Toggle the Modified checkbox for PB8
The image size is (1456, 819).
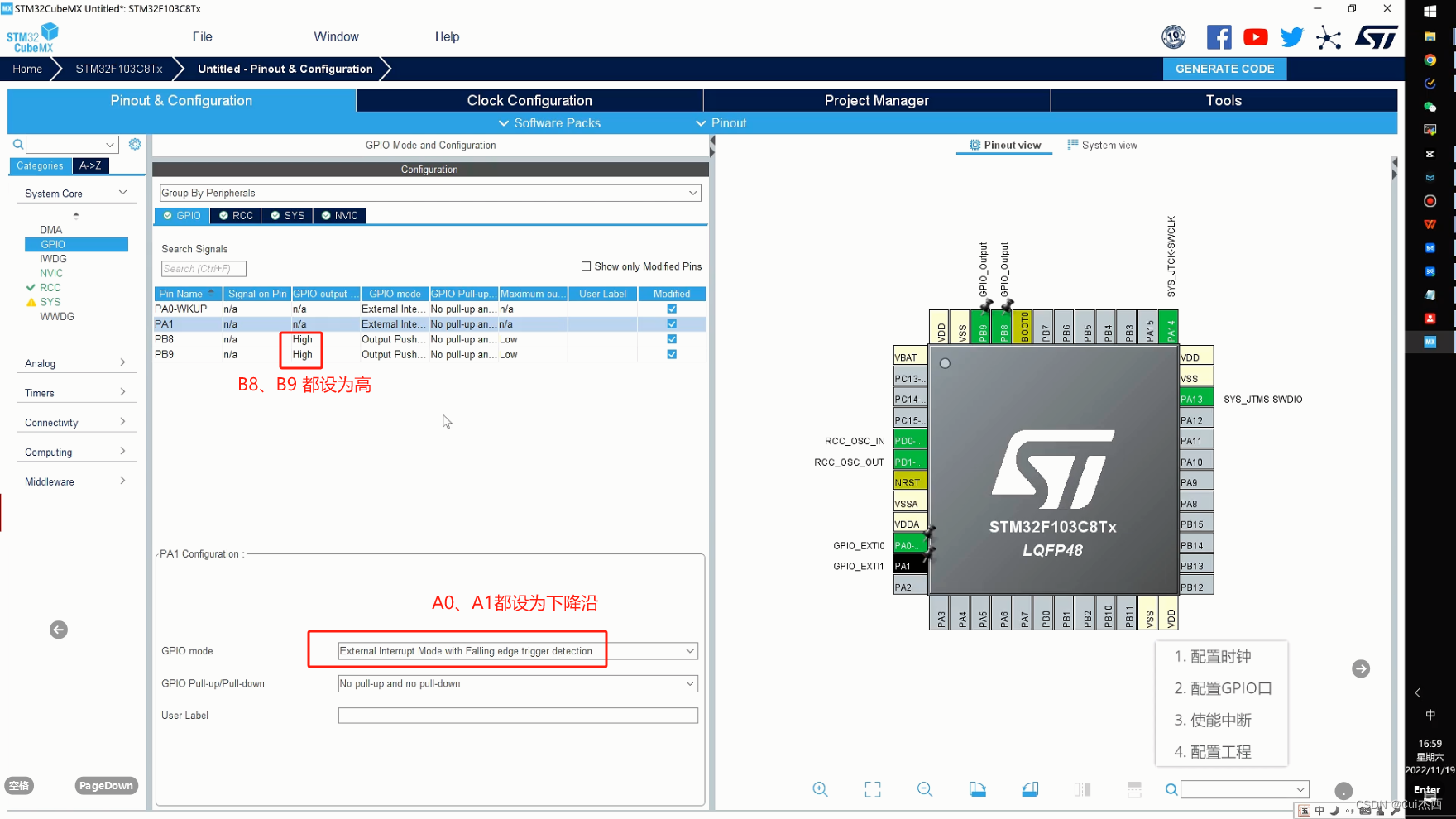[x=672, y=339]
